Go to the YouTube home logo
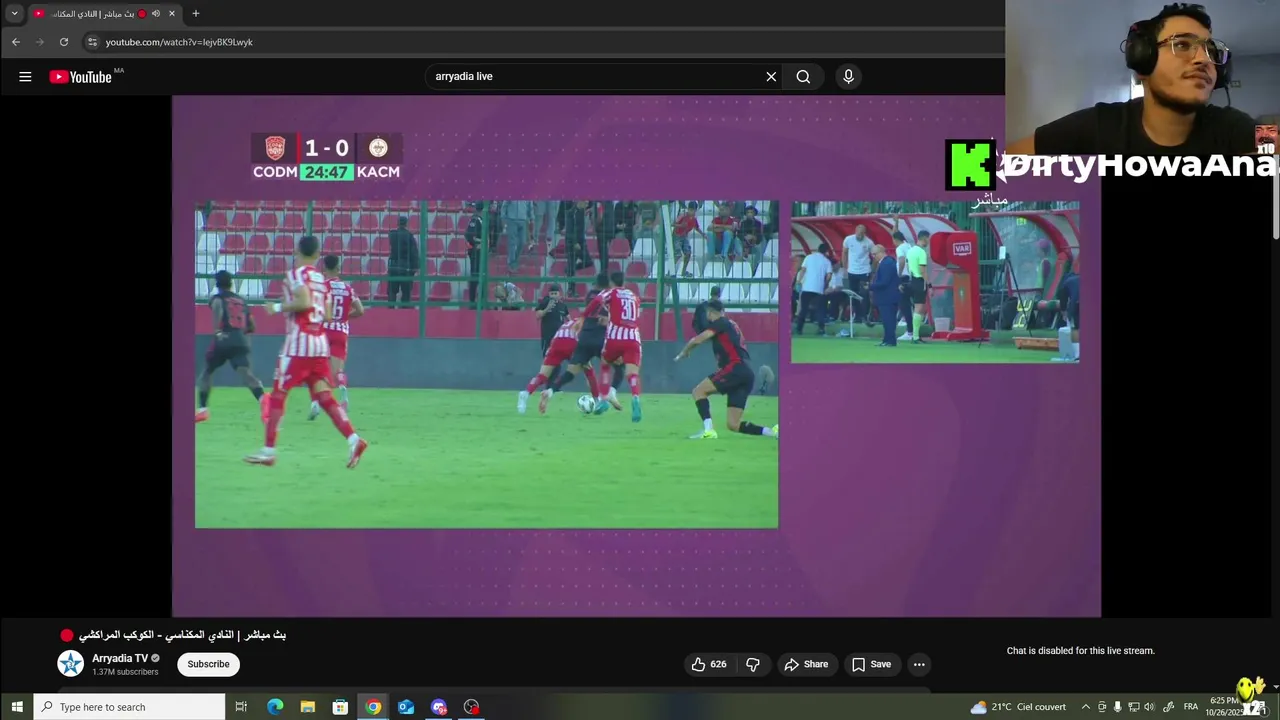Image resolution: width=1280 pixels, height=720 pixels. [x=80, y=76]
